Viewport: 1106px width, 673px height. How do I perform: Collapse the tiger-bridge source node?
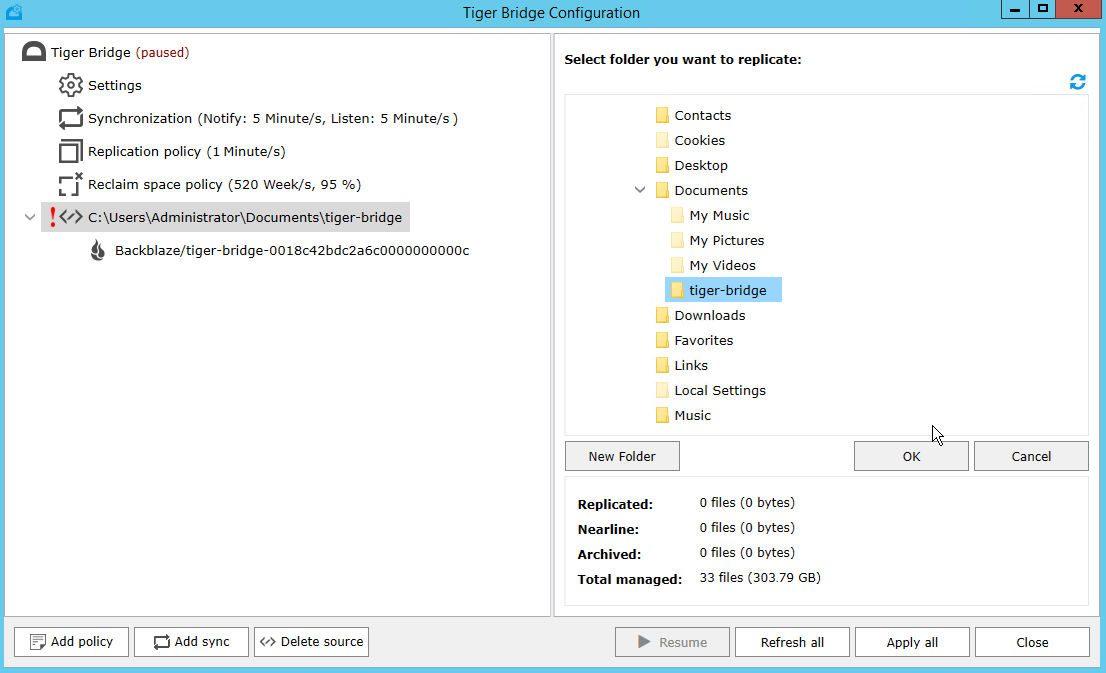point(30,217)
